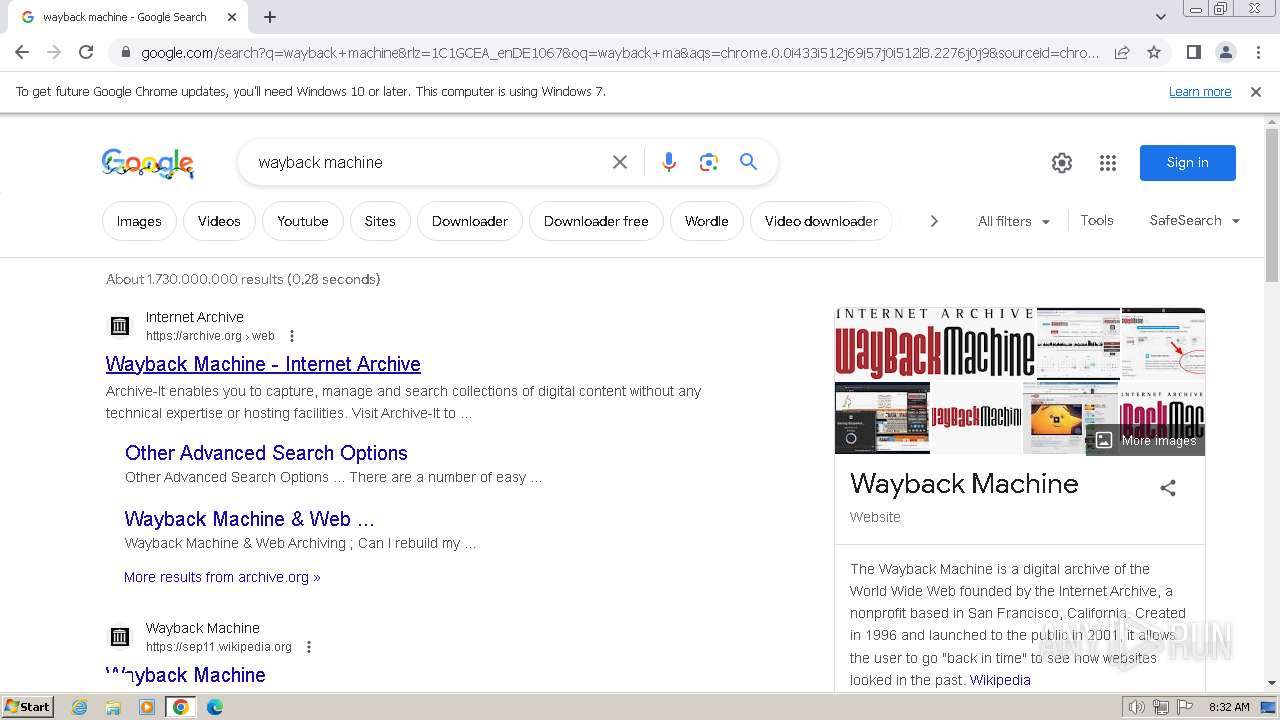1280x720 pixels.
Task: Open options for the archive.org result
Action: [292, 336]
